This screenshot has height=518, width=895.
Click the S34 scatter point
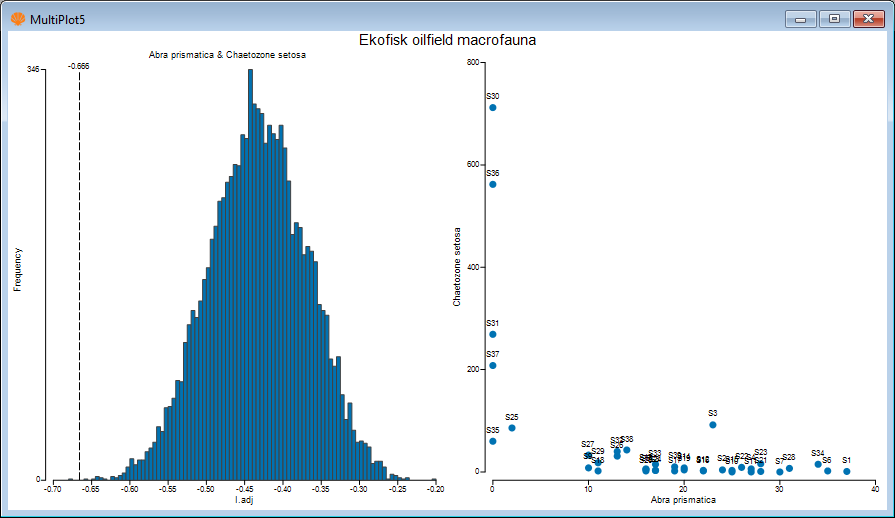[x=818, y=464]
